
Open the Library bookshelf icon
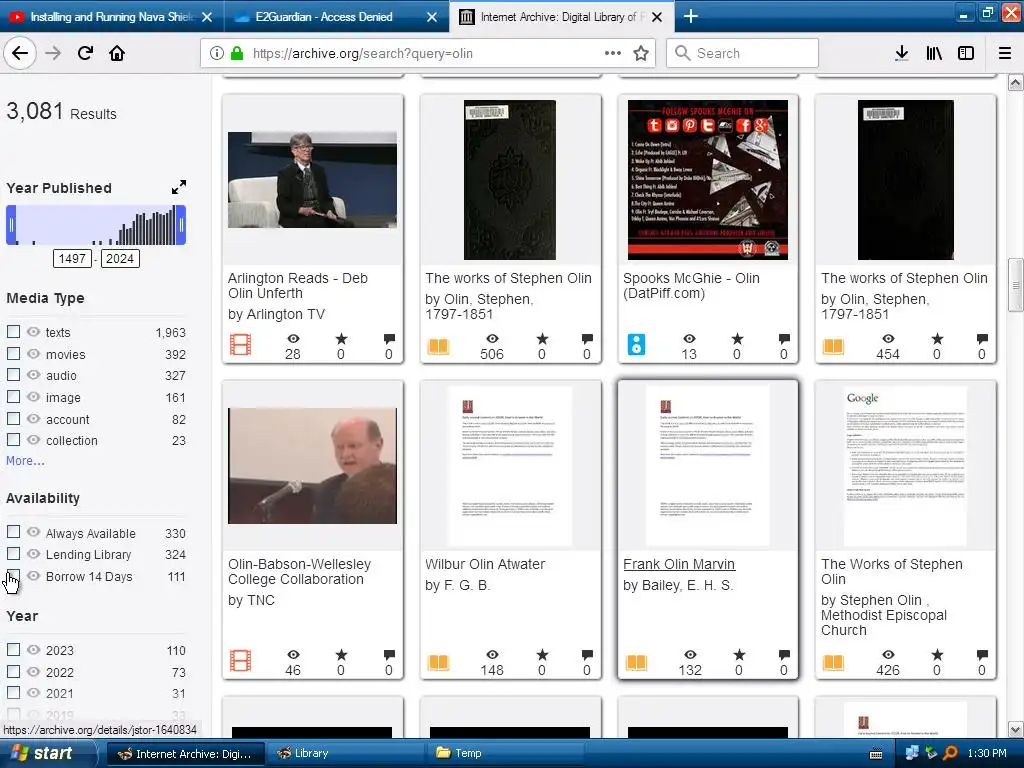934,53
